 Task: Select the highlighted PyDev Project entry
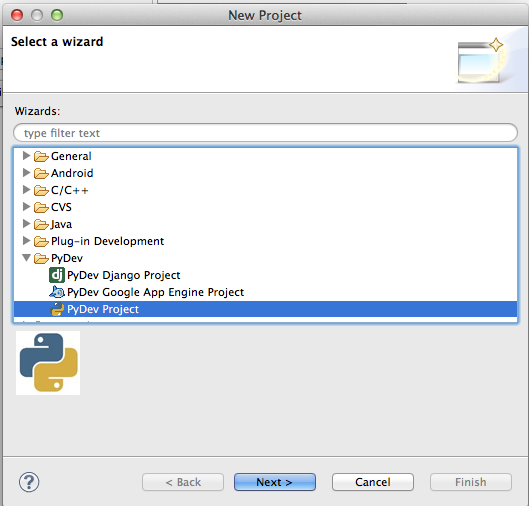(265, 309)
